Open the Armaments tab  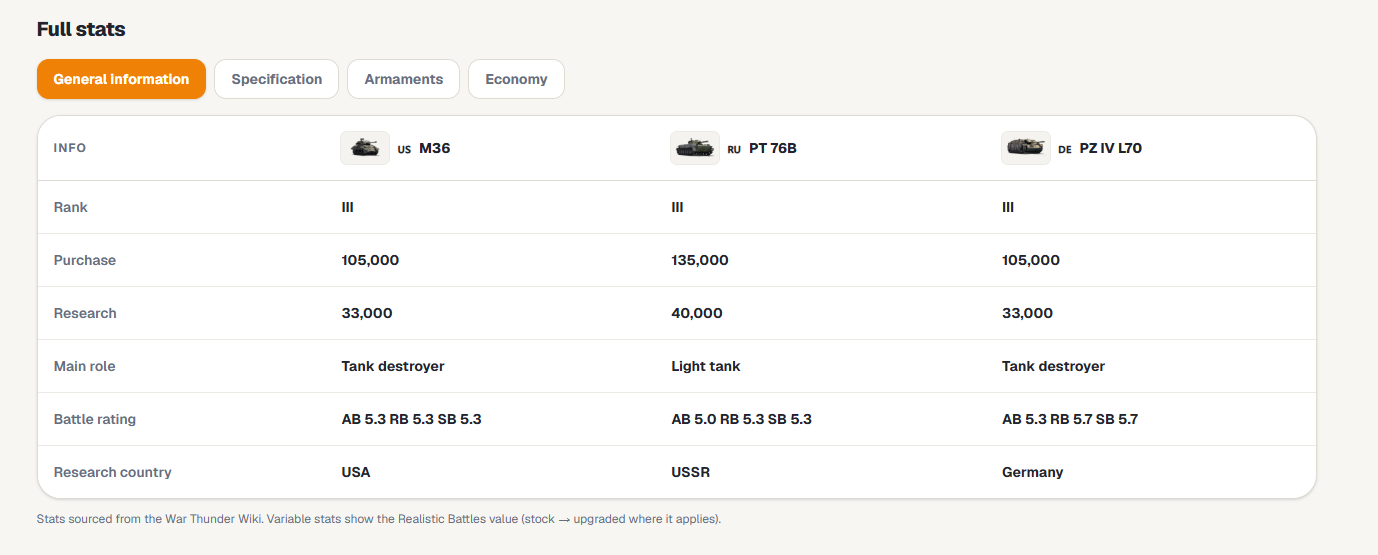click(x=404, y=79)
